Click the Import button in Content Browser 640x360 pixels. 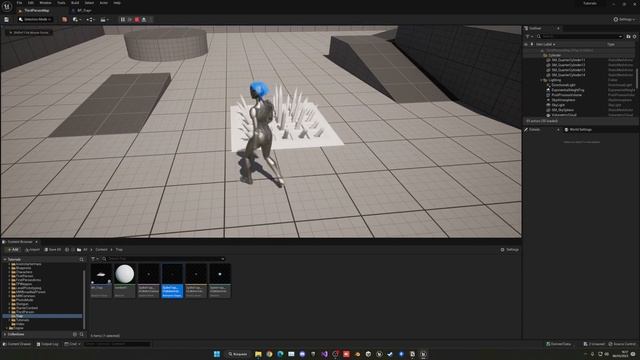(x=32, y=249)
